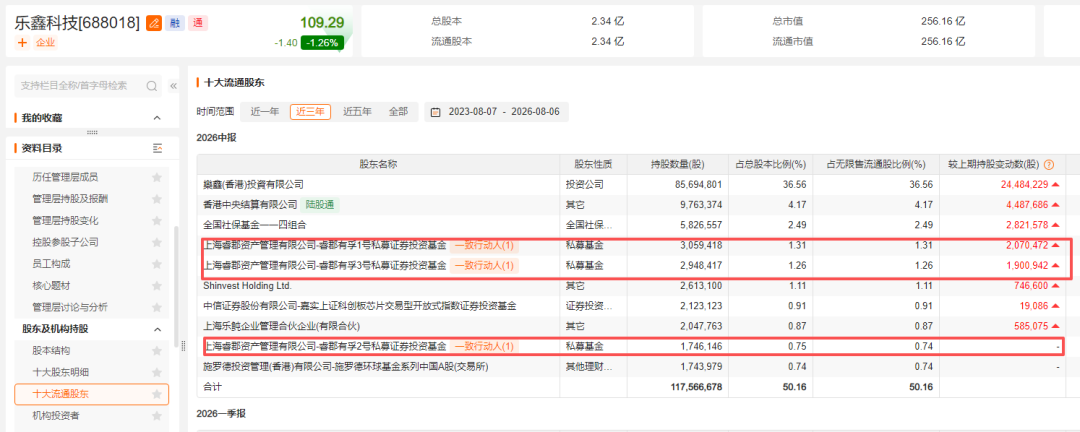Click shareholder Shinvest Holding Ltd.
Screen dimensions: 1080x432
point(247,285)
